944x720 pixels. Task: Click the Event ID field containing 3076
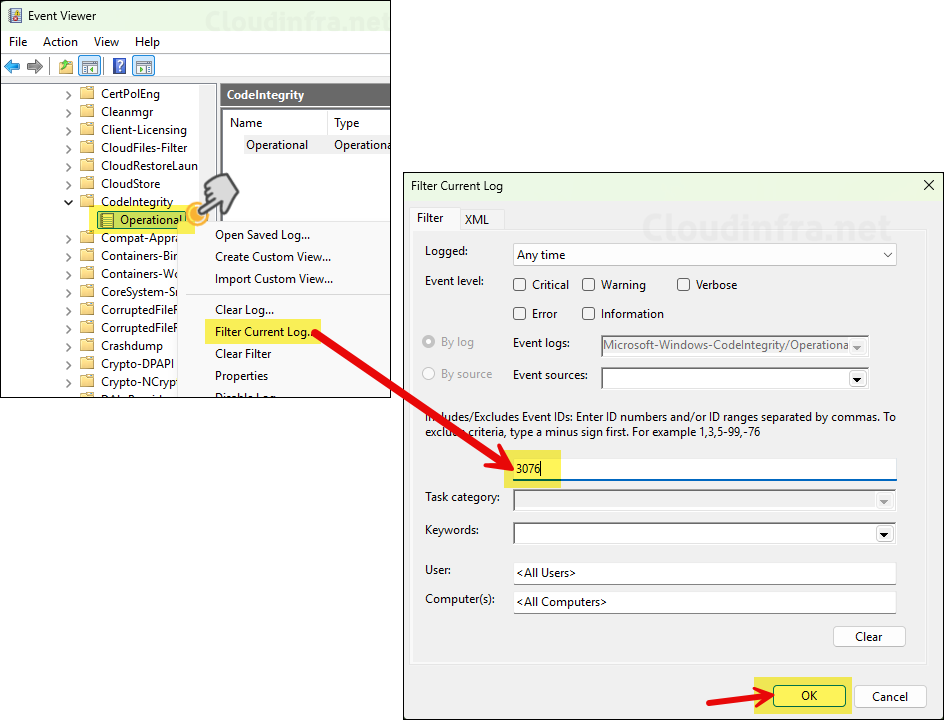click(704, 469)
